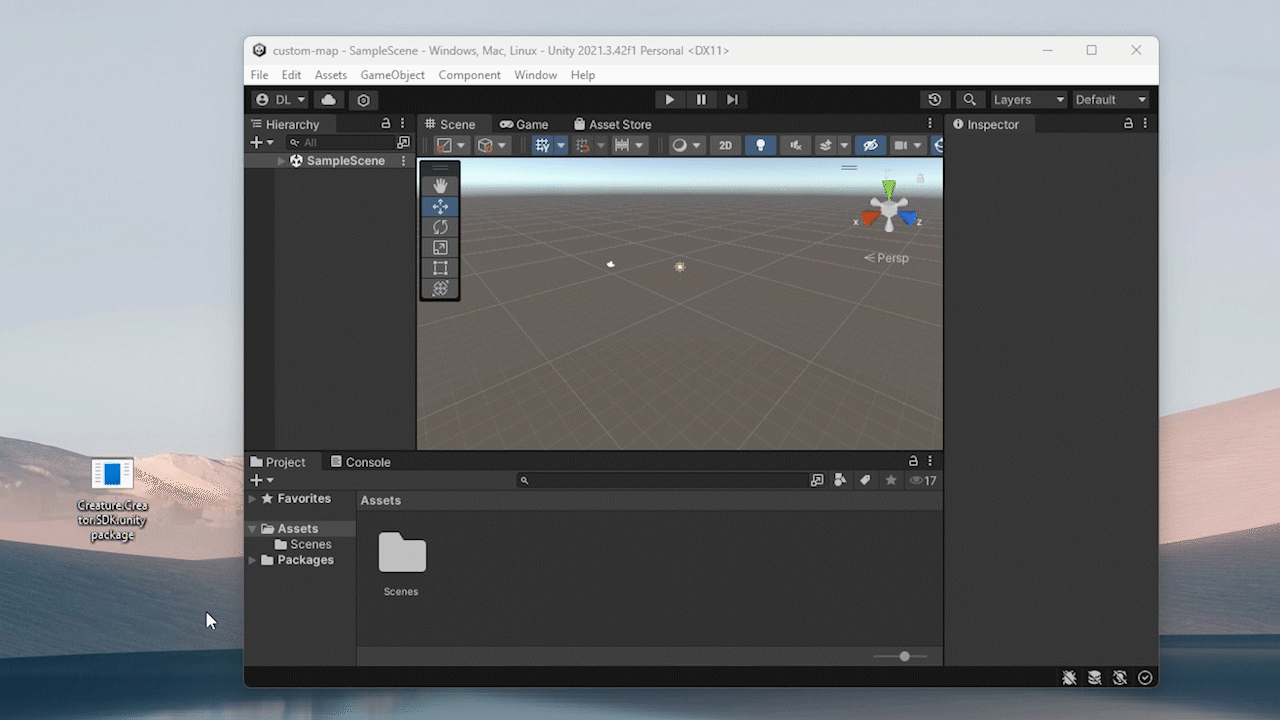Open Creature Creator SDK desktop package

tap(112, 499)
